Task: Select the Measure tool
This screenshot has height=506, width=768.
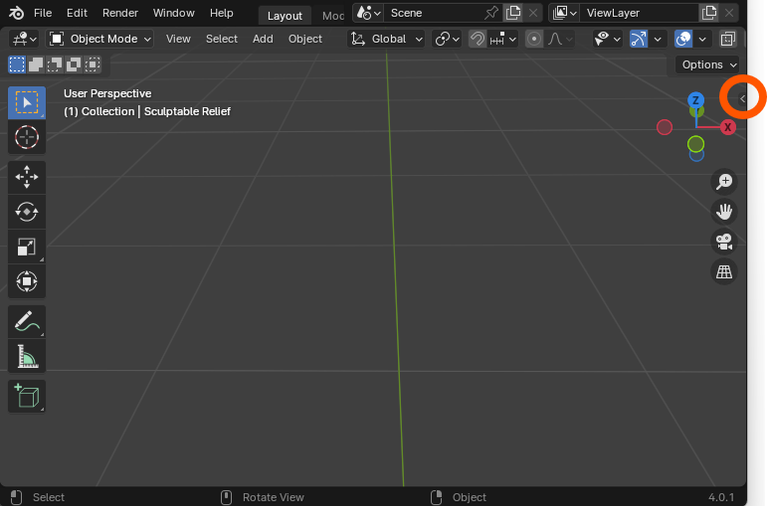Action: pyautogui.click(x=27, y=356)
